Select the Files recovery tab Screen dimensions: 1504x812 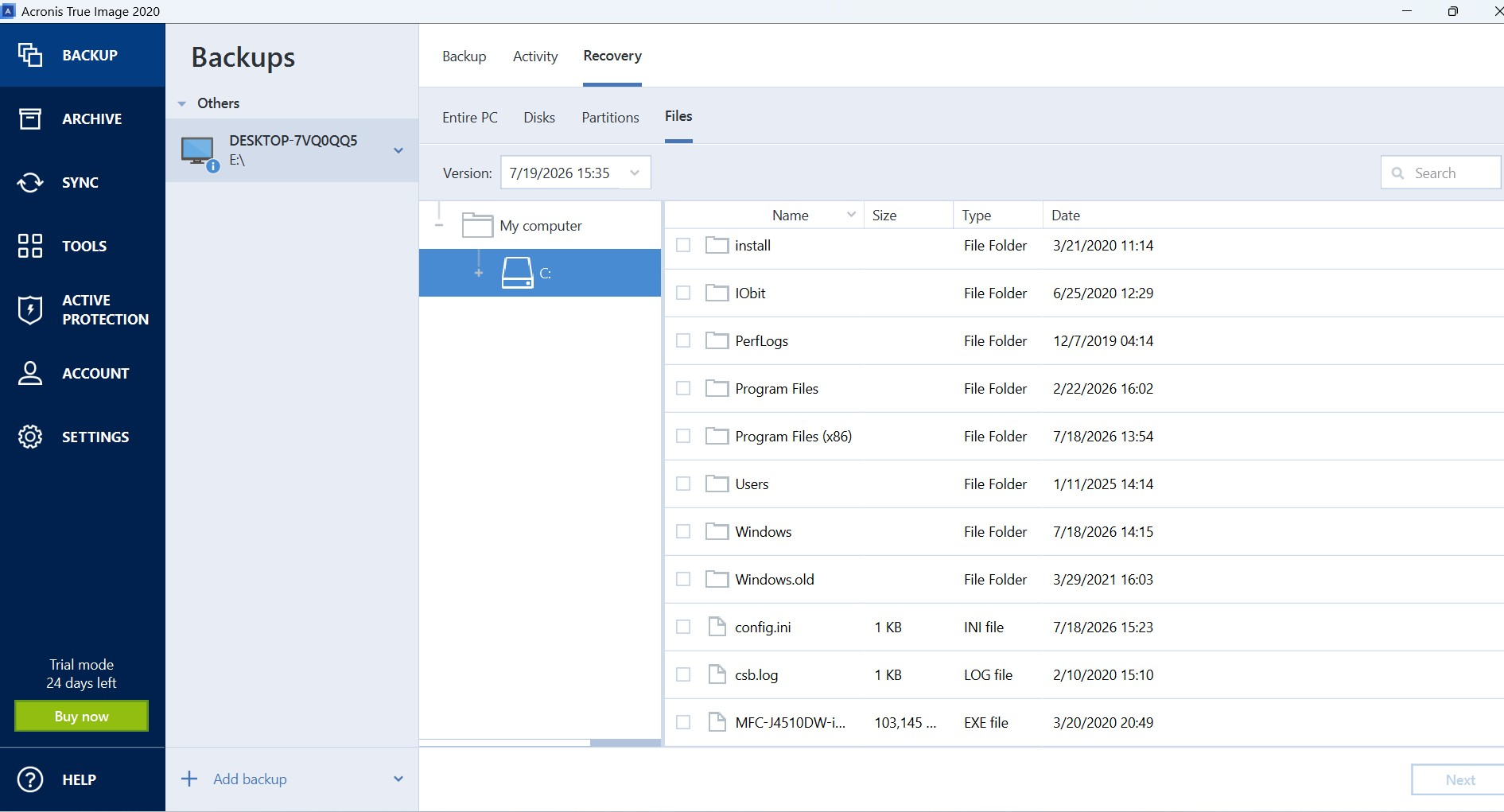(678, 116)
